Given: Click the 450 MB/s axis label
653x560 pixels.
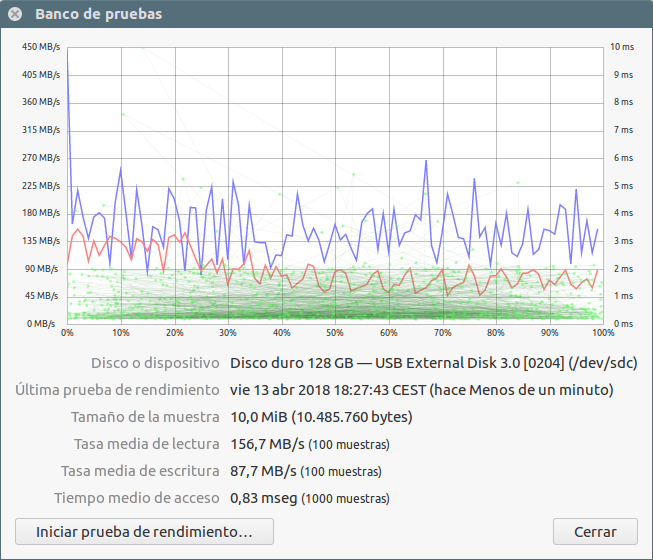Looking at the screenshot, I should pyautogui.click(x=41, y=47).
